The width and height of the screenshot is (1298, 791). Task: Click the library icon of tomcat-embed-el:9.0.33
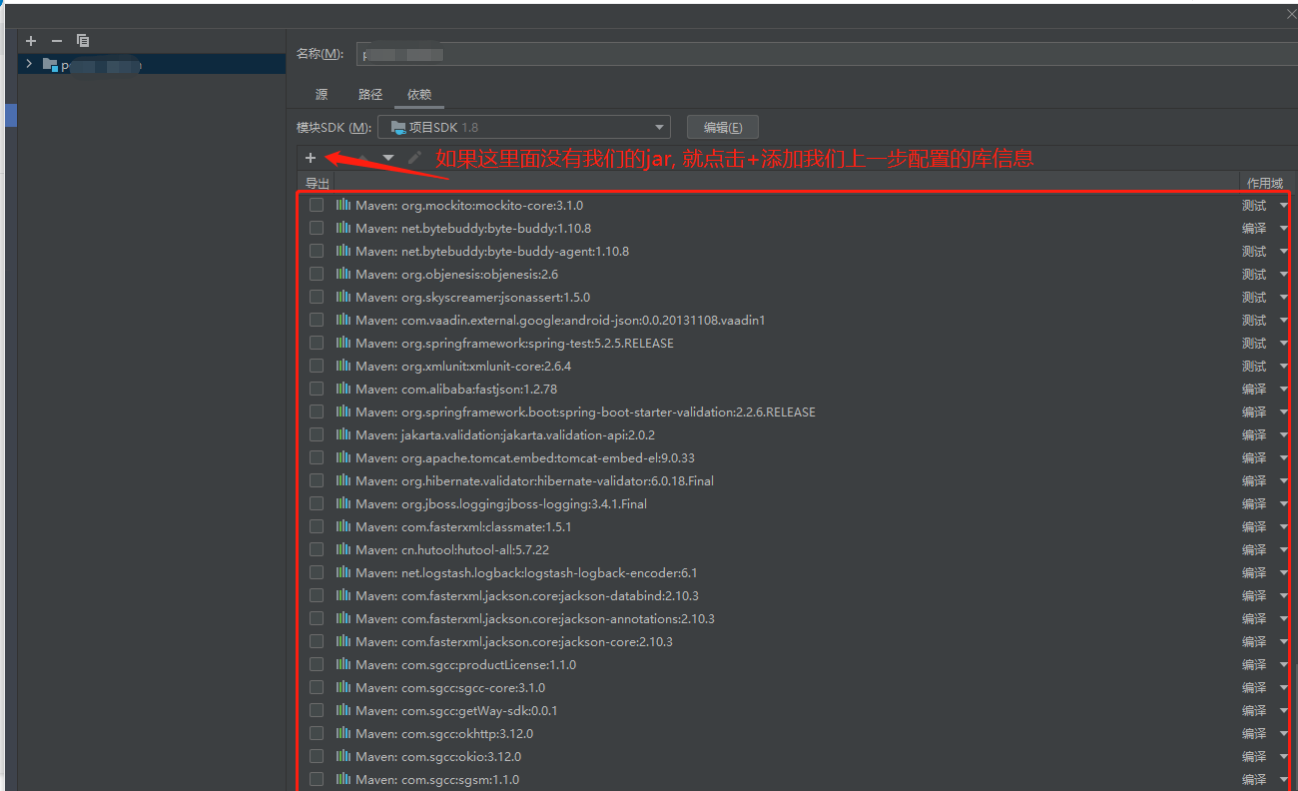tap(343, 458)
